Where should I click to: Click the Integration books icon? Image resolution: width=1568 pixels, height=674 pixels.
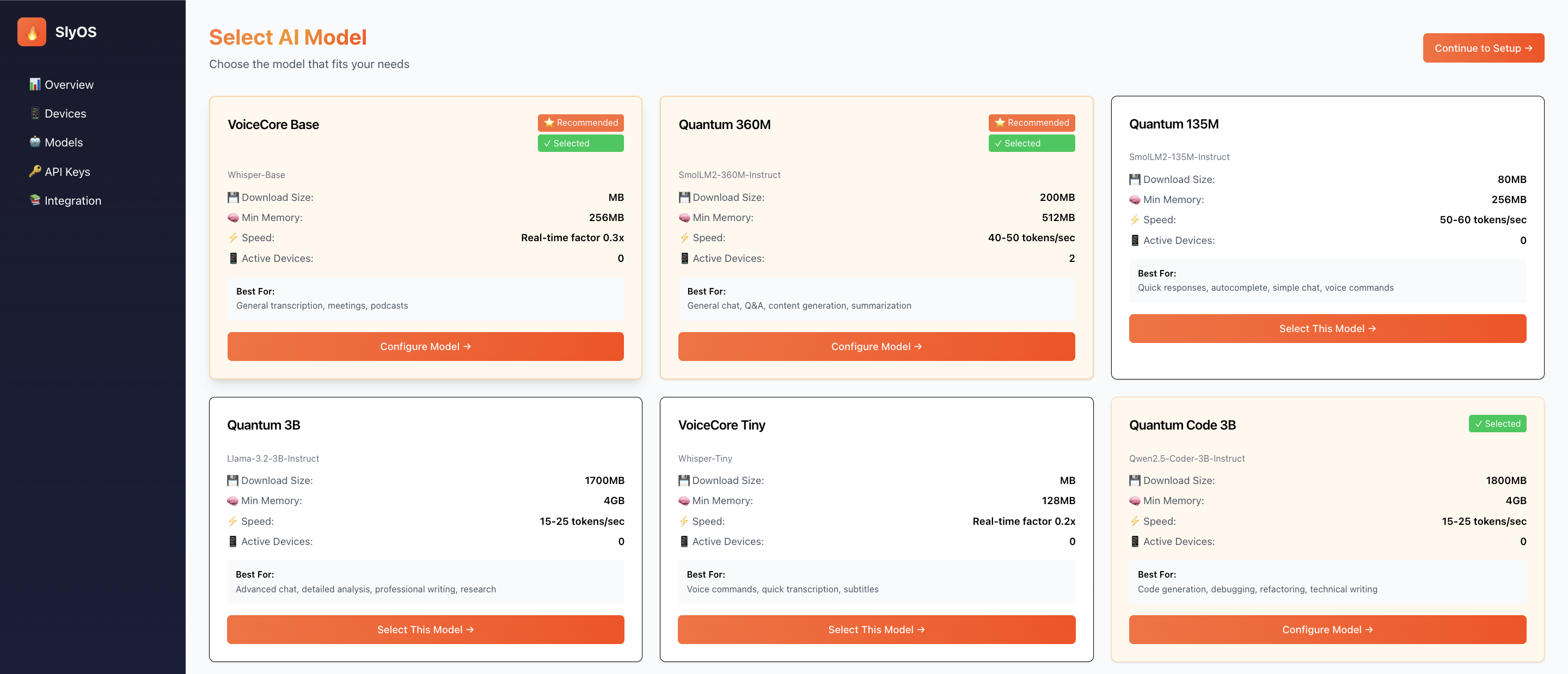(35, 200)
